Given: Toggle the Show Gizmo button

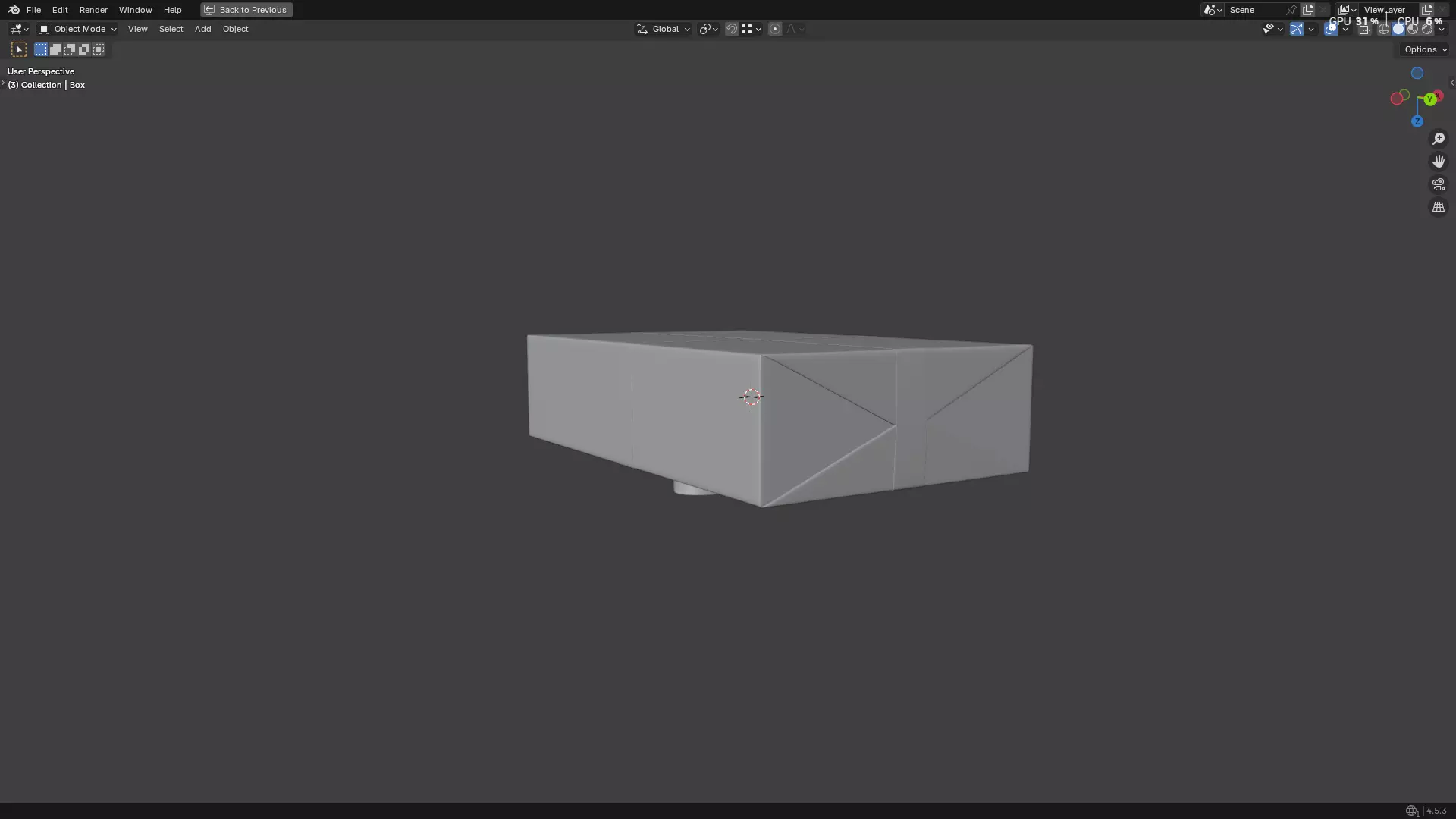Looking at the screenshot, I should click(x=1297, y=29).
